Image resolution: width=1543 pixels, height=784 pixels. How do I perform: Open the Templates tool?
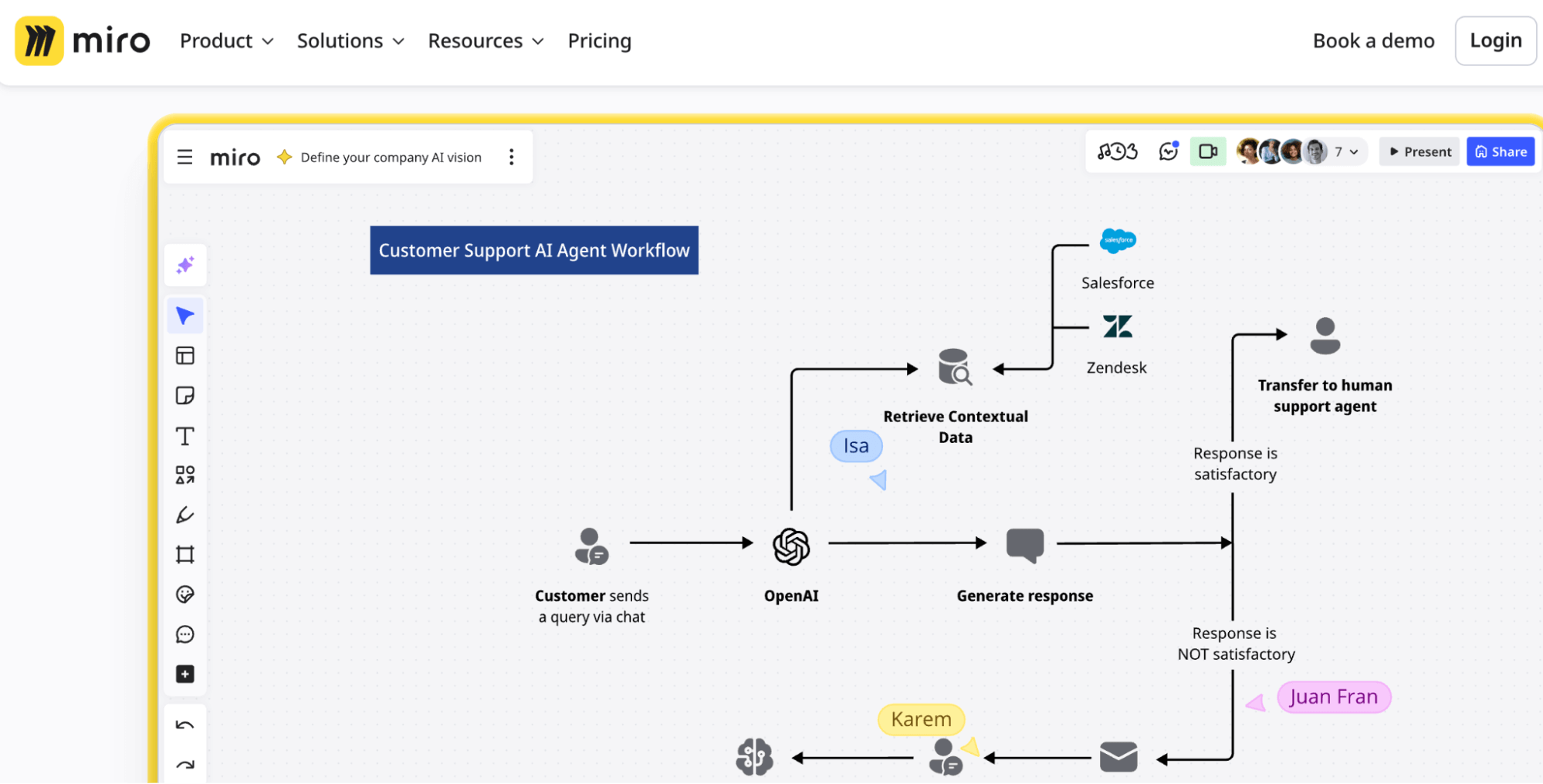(185, 356)
